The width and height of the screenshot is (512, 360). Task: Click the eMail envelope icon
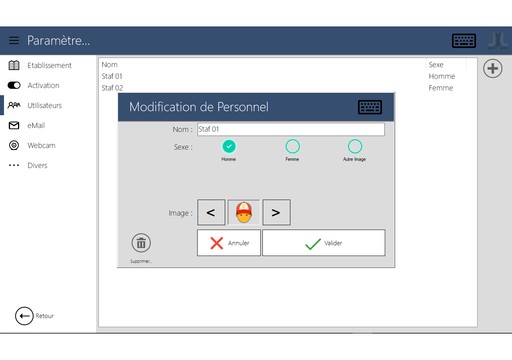pos(14,125)
